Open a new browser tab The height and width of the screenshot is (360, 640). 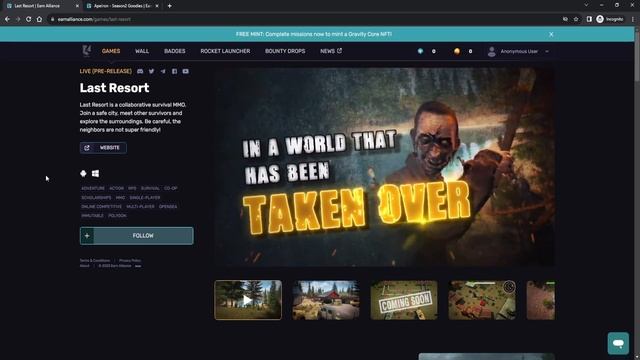169,6
